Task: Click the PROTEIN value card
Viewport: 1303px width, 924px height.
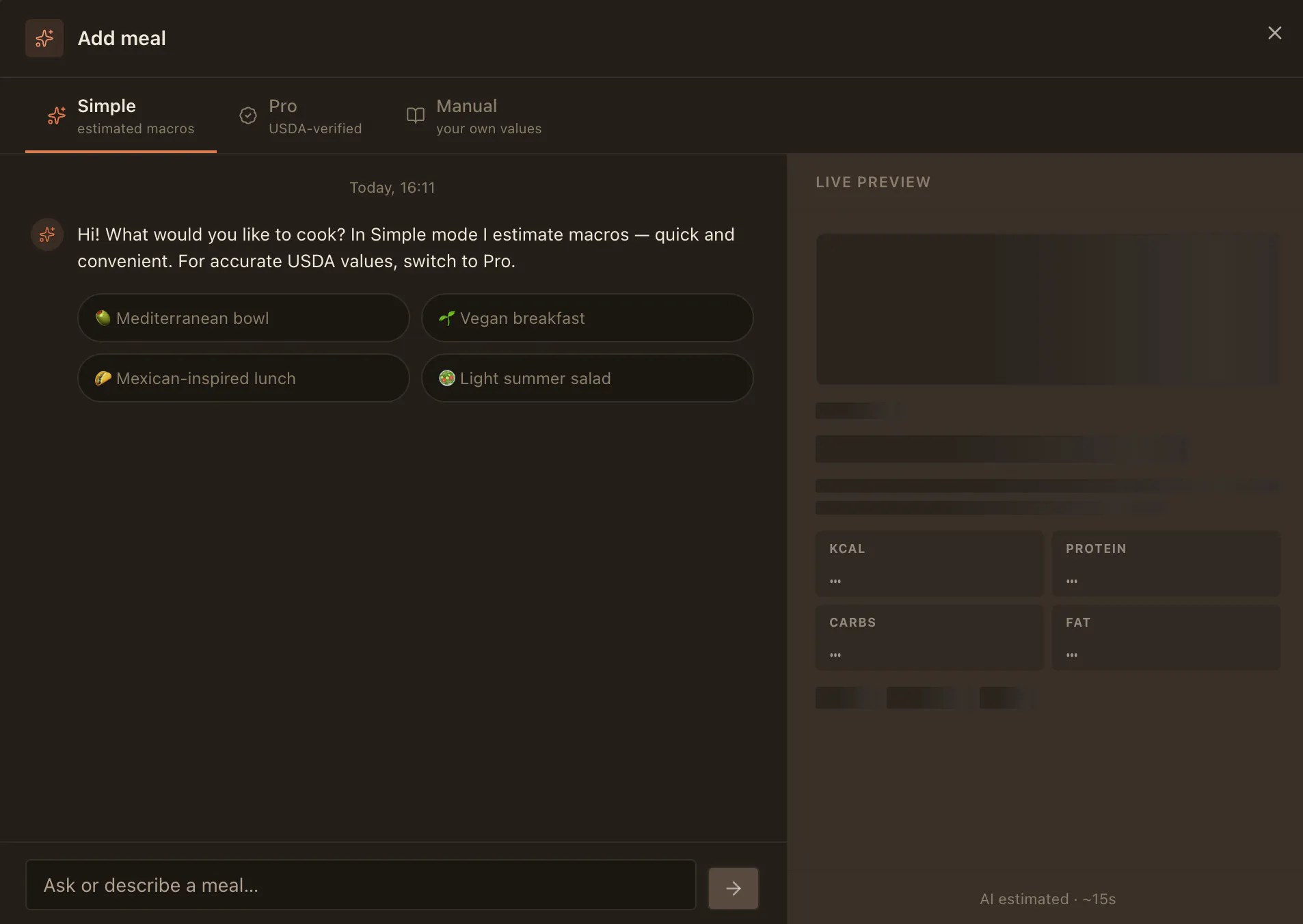Action: coord(1166,564)
